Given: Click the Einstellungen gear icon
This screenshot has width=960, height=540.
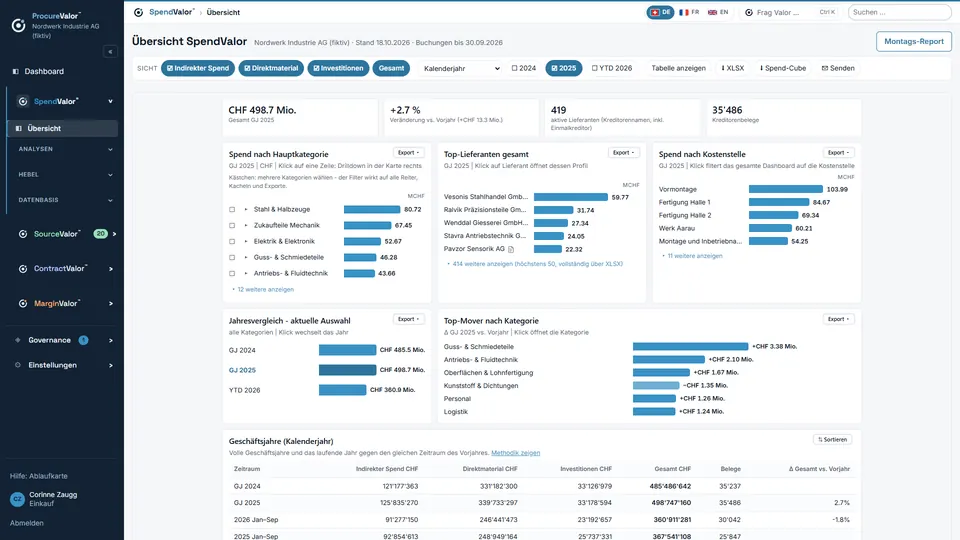Looking at the screenshot, I should 18,365.
